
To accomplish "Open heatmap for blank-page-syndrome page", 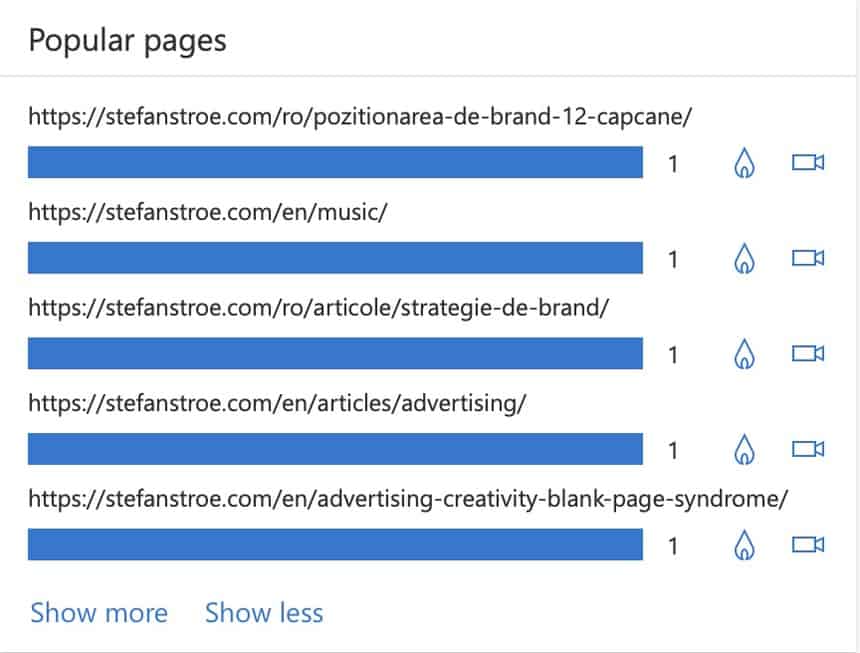I will 744,545.
